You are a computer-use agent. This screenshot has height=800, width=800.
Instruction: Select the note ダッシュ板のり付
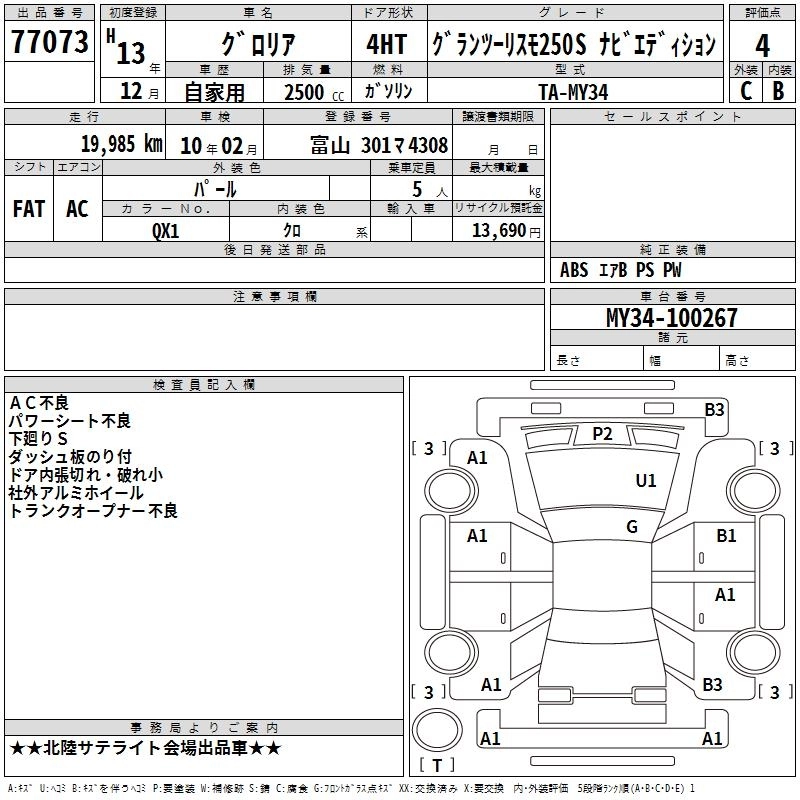tap(70, 457)
